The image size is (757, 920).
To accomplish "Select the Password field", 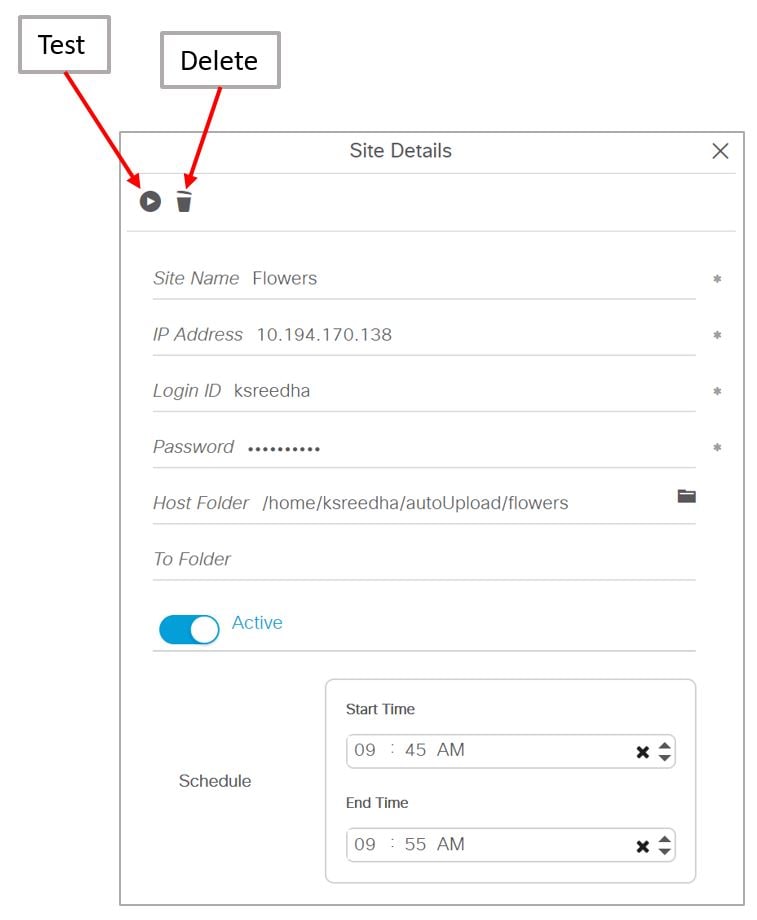I will tap(460, 447).
